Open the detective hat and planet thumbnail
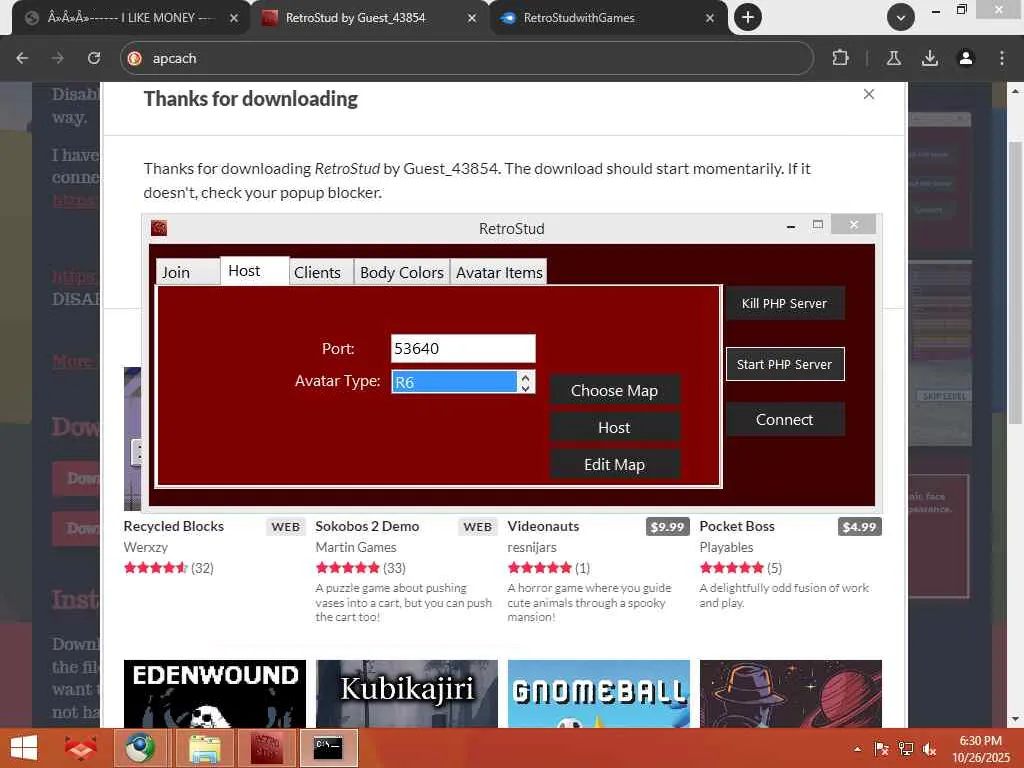This screenshot has height=768, width=1024. tap(791, 694)
